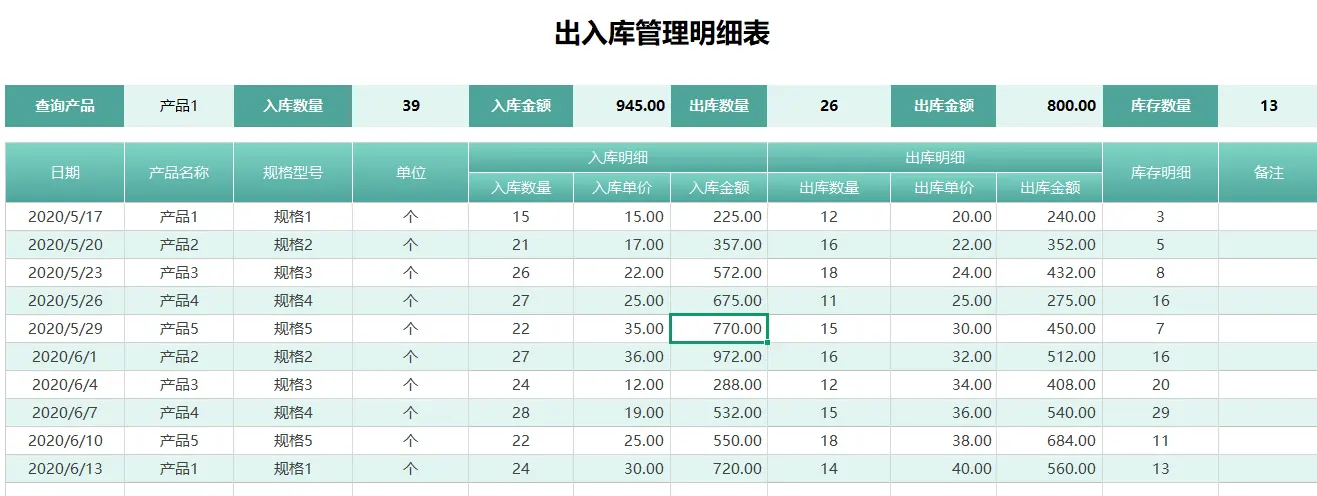The image size is (1317, 496).
Task: Click the 产品5 cell in the 2020/6/10 row
Action: [179, 440]
